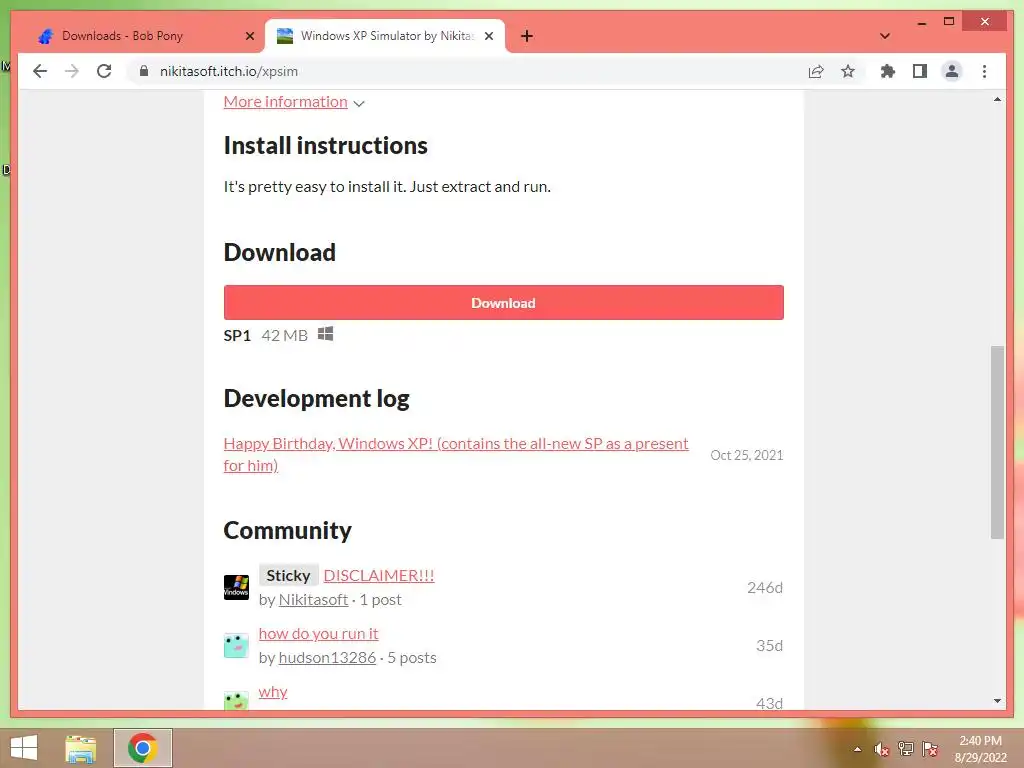Click the taskbar clock showing 2:40 PM
Screen dimensions: 1024x768
click(x=980, y=749)
